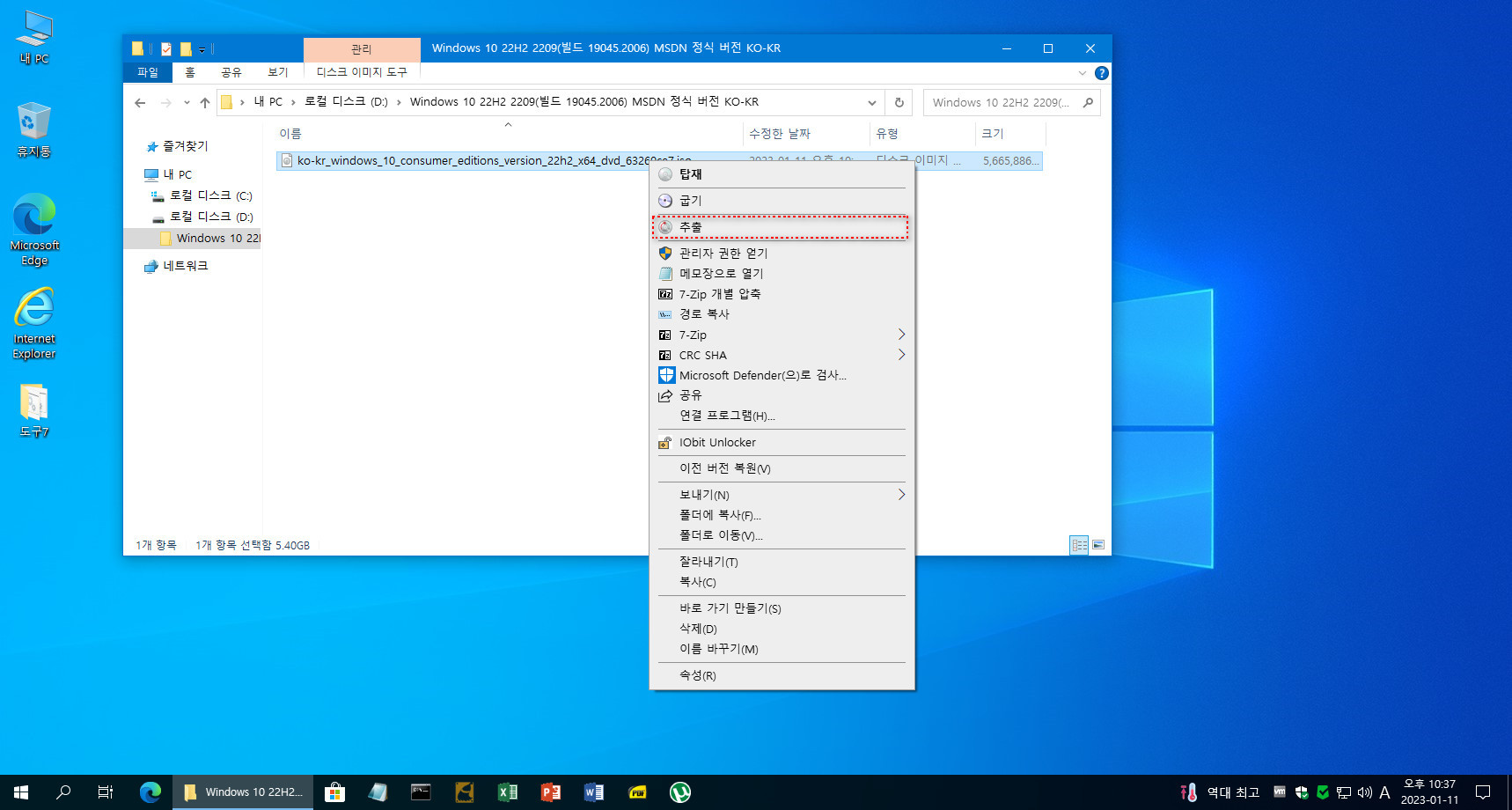Open 디스크 이미지 도구 ribbon tab
This screenshot has width=1512, height=810.
pos(362,72)
